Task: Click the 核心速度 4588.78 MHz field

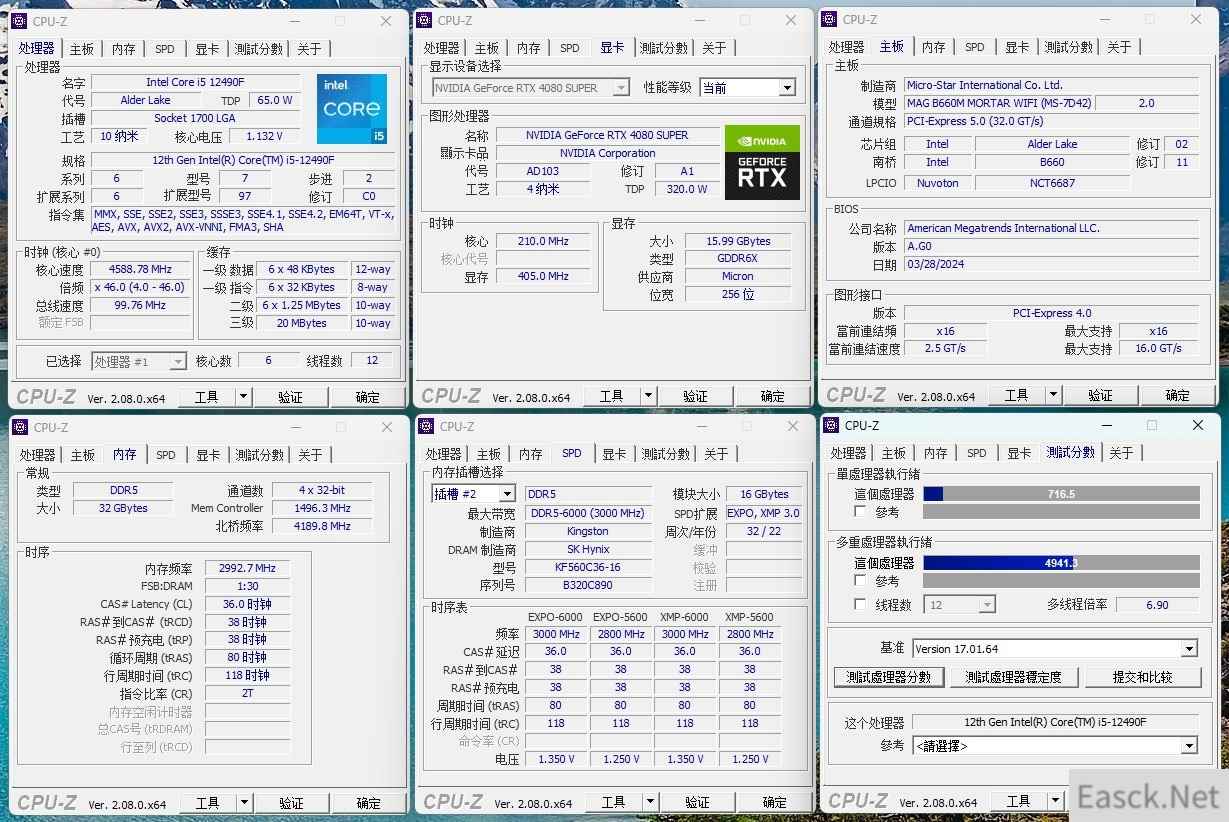Action: [x=139, y=269]
